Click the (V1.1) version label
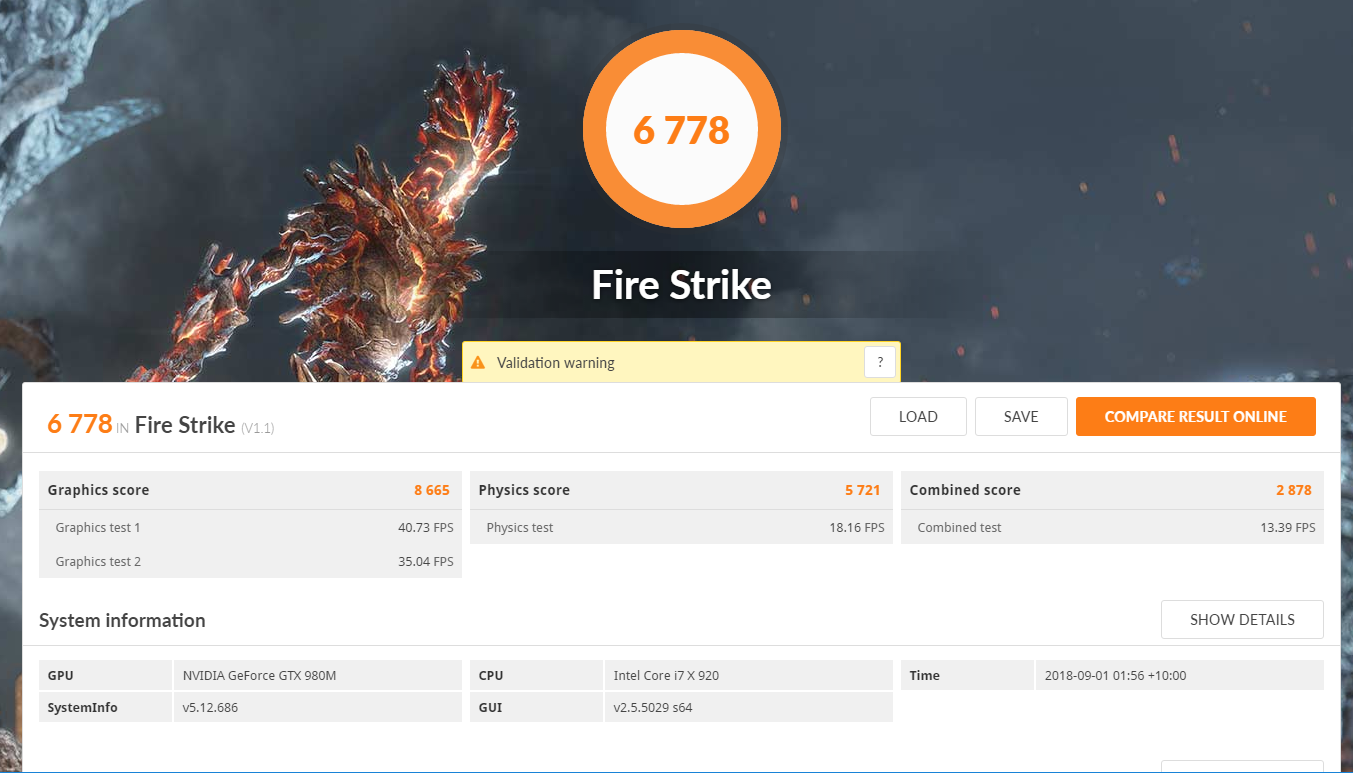The width and height of the screenshot is (1353, 773). (257, 428)
